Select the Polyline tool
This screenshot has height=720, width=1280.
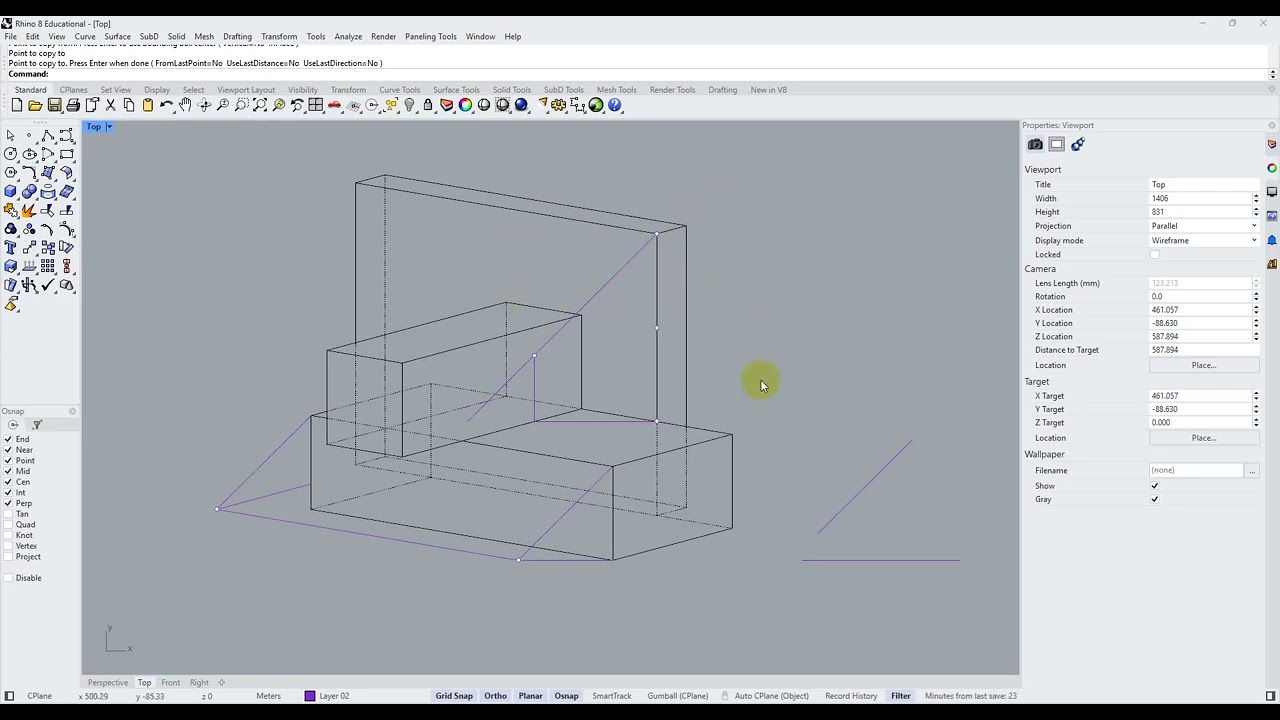pyautogui.click(x=48, y=135)
